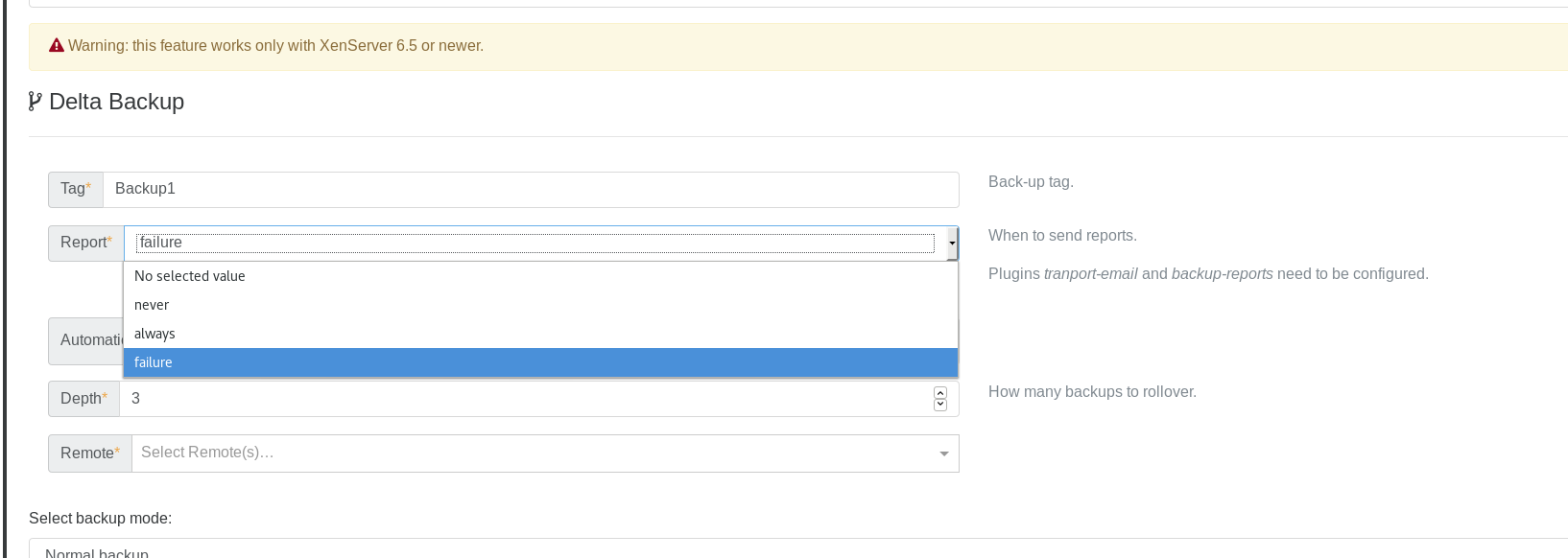This screenshot has height=558, width=1568.
Task: Click the XenServer 6.5 warning message text
Action: [275, 46]
